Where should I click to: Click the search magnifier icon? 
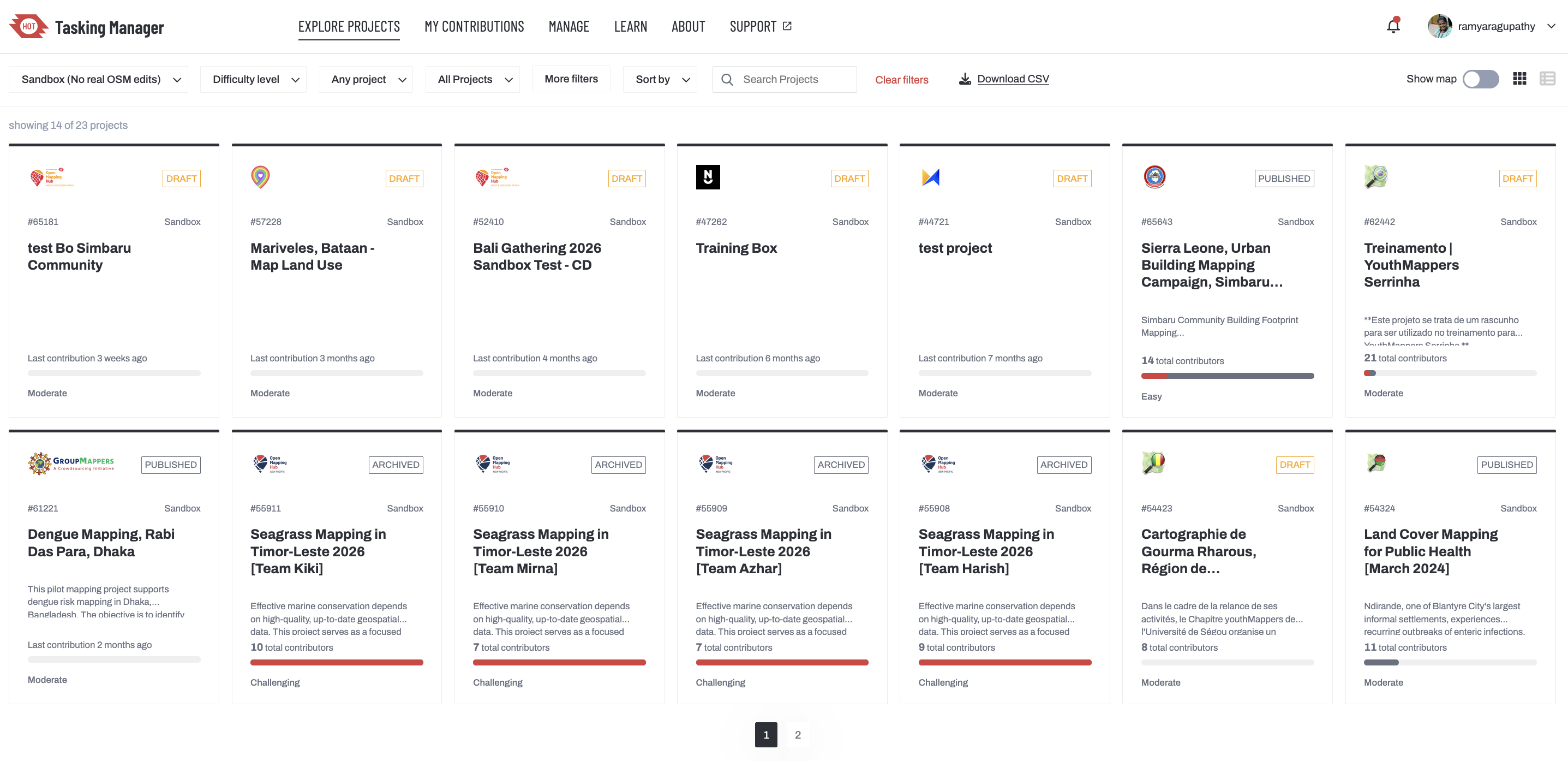coord(727,79)
